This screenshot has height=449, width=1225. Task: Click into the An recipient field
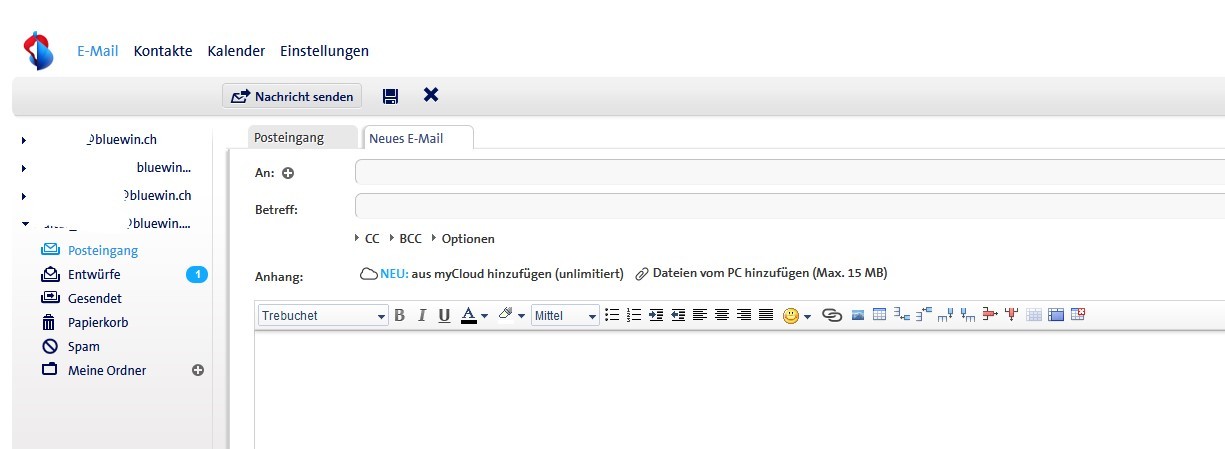tap(790, 172)
